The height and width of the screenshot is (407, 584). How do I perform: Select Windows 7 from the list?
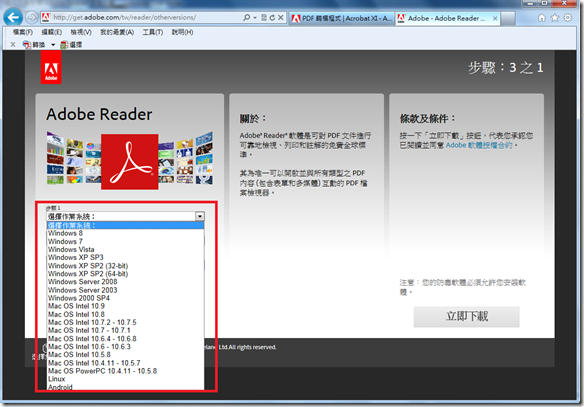(126, 241)
